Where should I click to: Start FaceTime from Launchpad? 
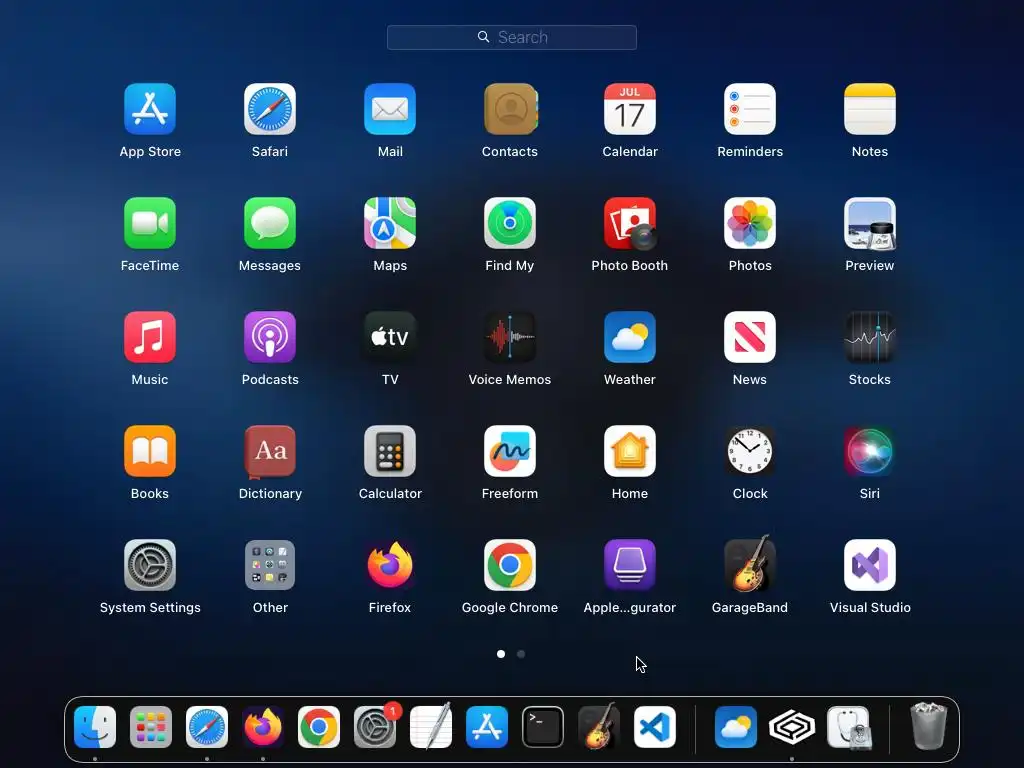(150, 223)
